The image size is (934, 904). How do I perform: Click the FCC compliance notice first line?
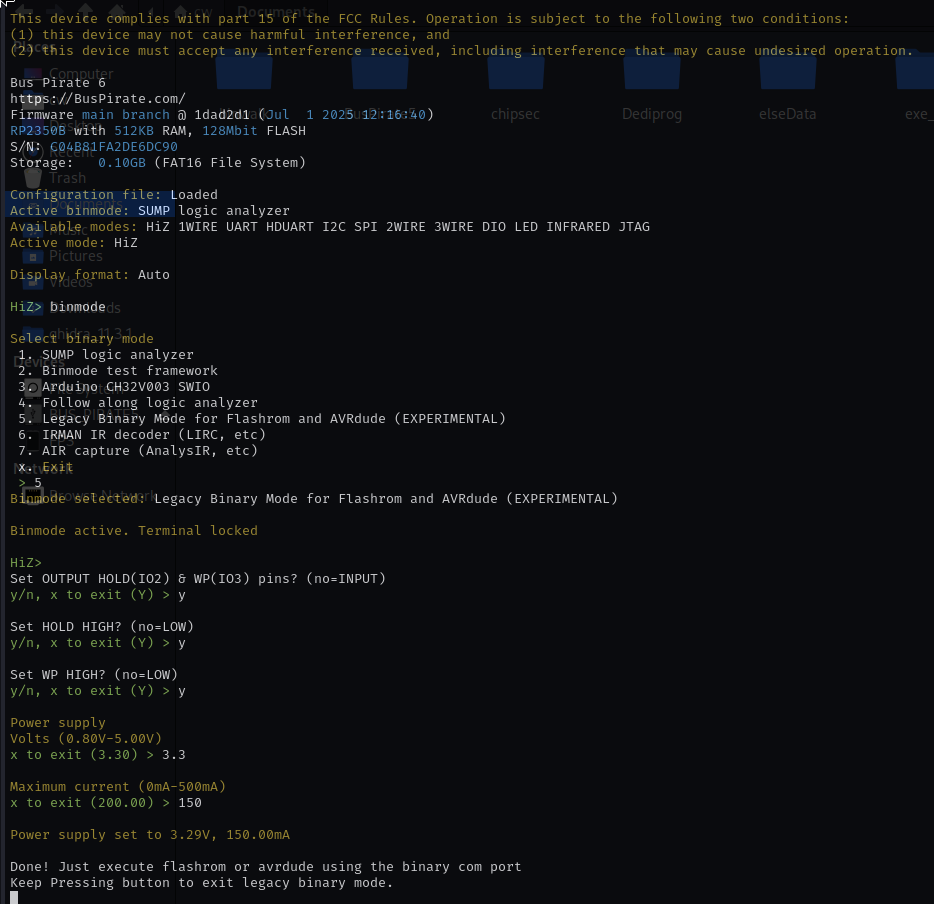(x=429, y=18)
